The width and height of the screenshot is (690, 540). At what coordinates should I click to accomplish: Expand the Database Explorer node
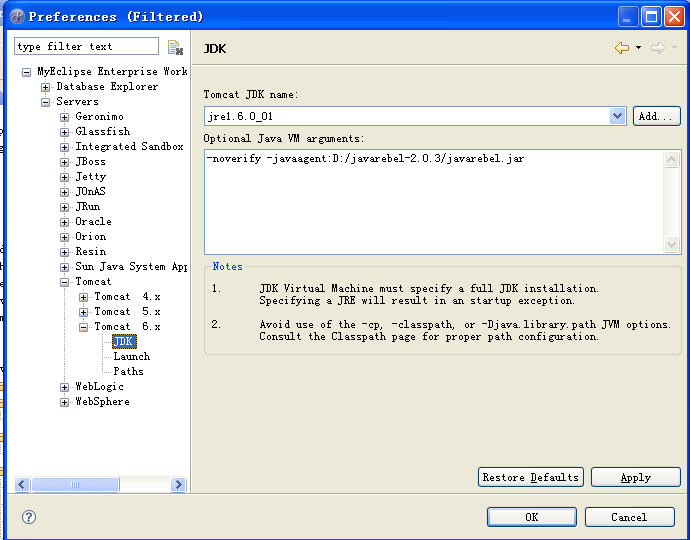[45, 87]
